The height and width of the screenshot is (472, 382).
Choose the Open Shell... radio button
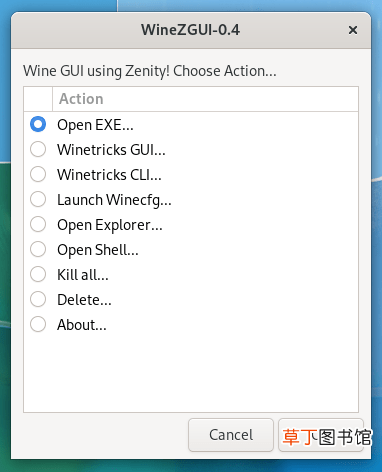tap(38, 249)
